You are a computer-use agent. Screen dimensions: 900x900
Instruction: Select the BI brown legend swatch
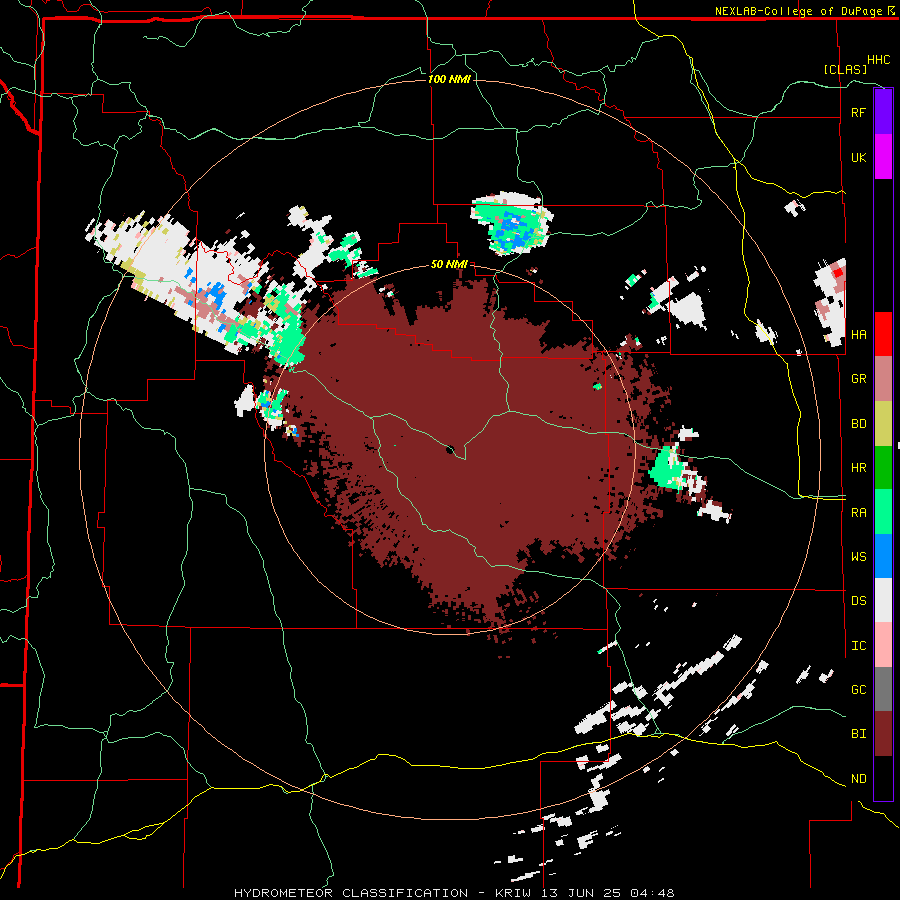[x=883, y=734]
